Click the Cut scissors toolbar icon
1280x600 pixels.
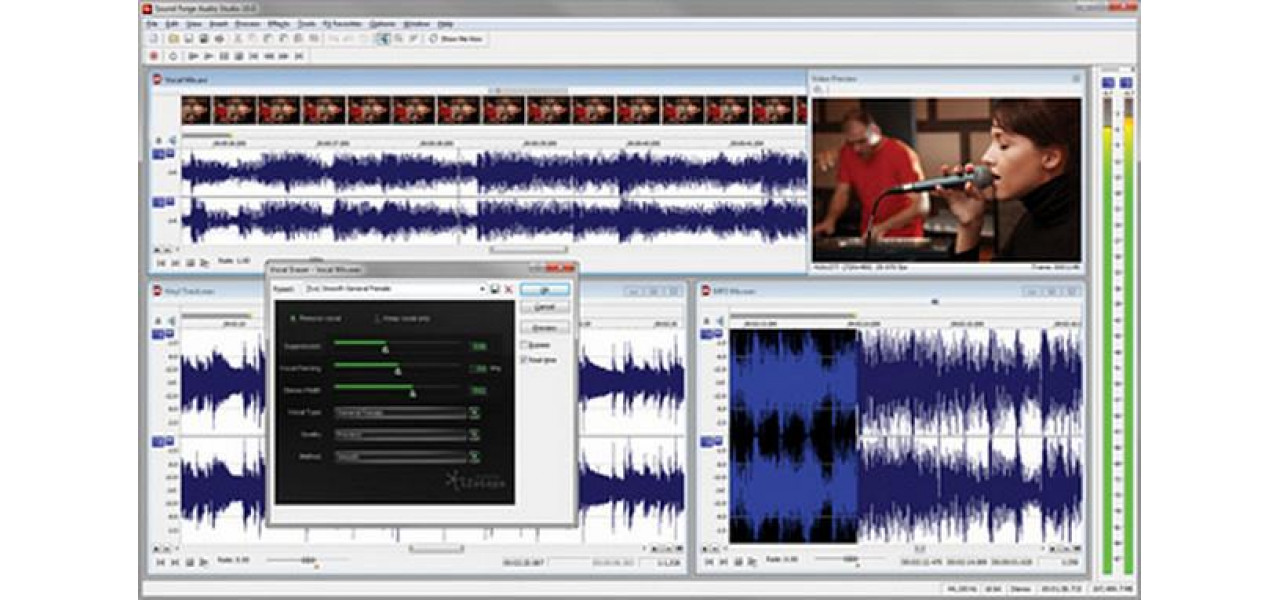tap(240, 38)
